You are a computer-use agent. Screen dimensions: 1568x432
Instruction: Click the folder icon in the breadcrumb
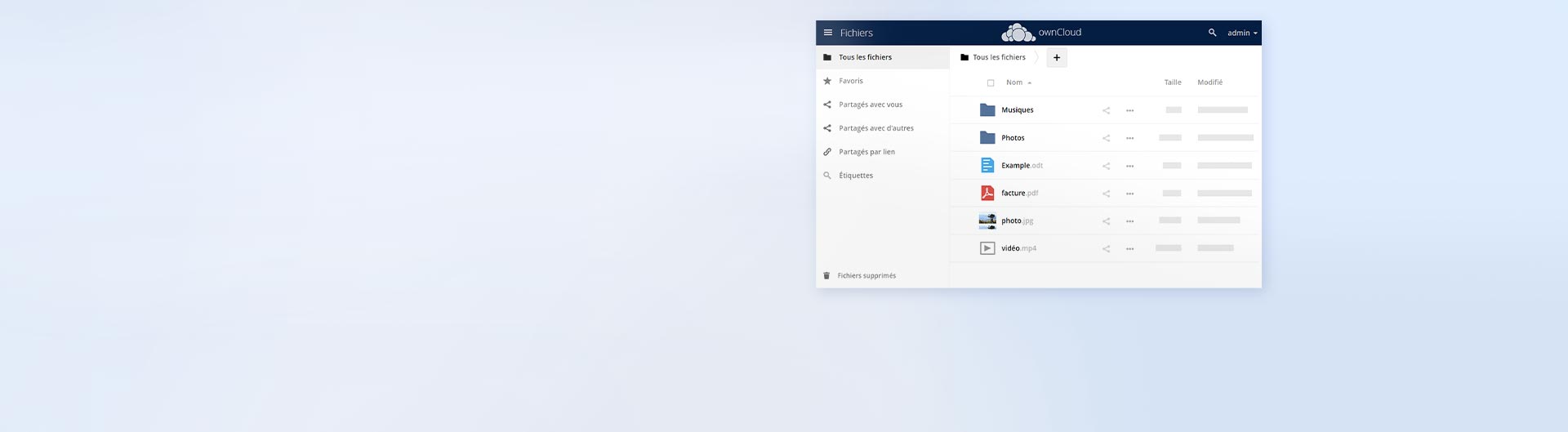click(964, 57)
